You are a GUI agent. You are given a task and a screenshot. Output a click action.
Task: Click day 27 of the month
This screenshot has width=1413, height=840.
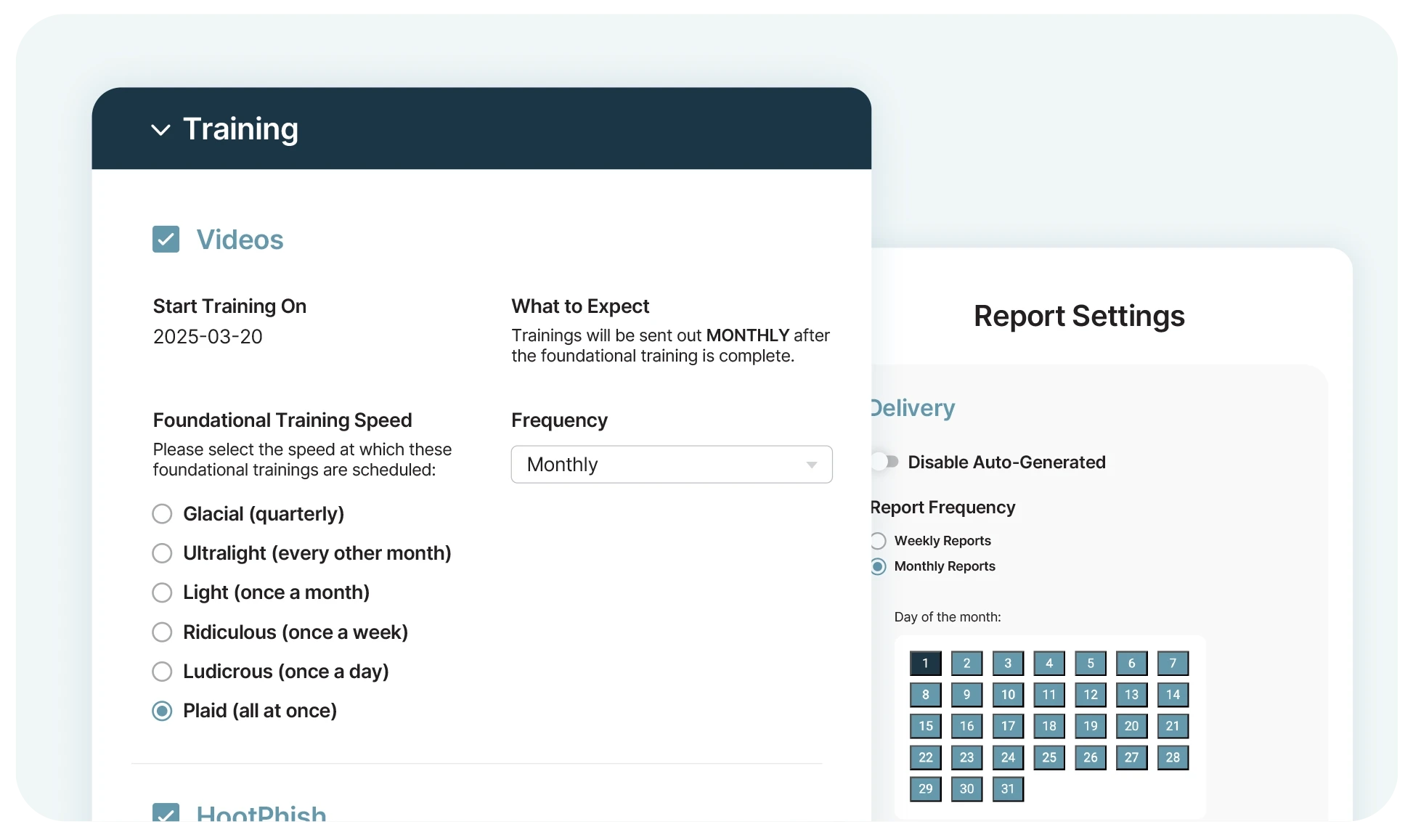[x=1131, y=757]
